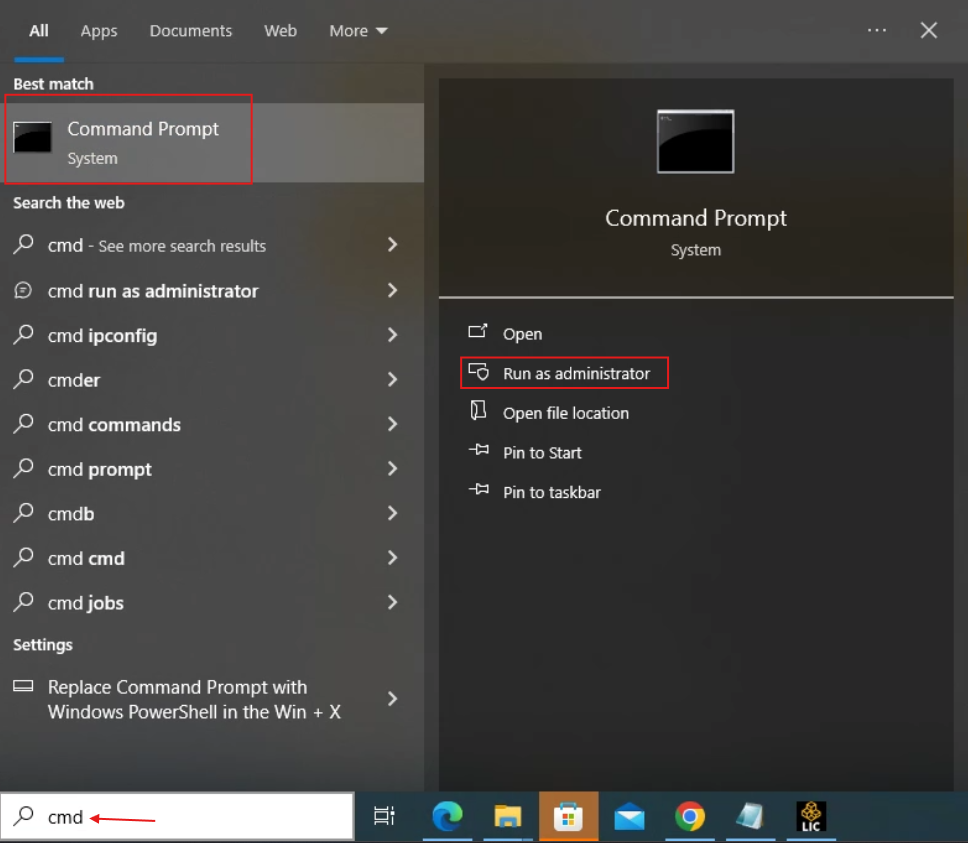Image resolution: width=968 pixels, height=843 pixels.
Task: Click the cmd search input box
Action: click(175, 817)
